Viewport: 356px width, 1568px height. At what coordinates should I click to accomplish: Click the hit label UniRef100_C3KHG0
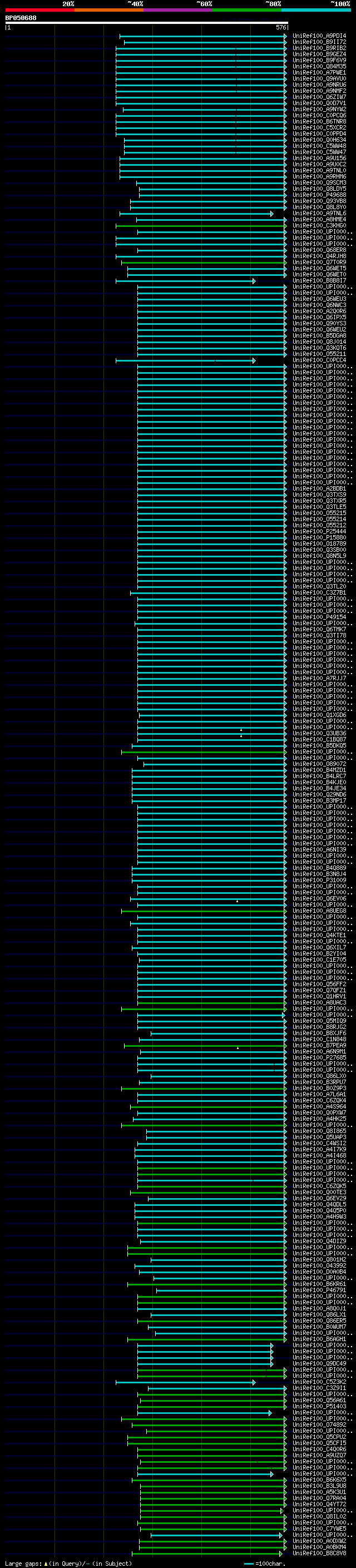coord(319,225)
